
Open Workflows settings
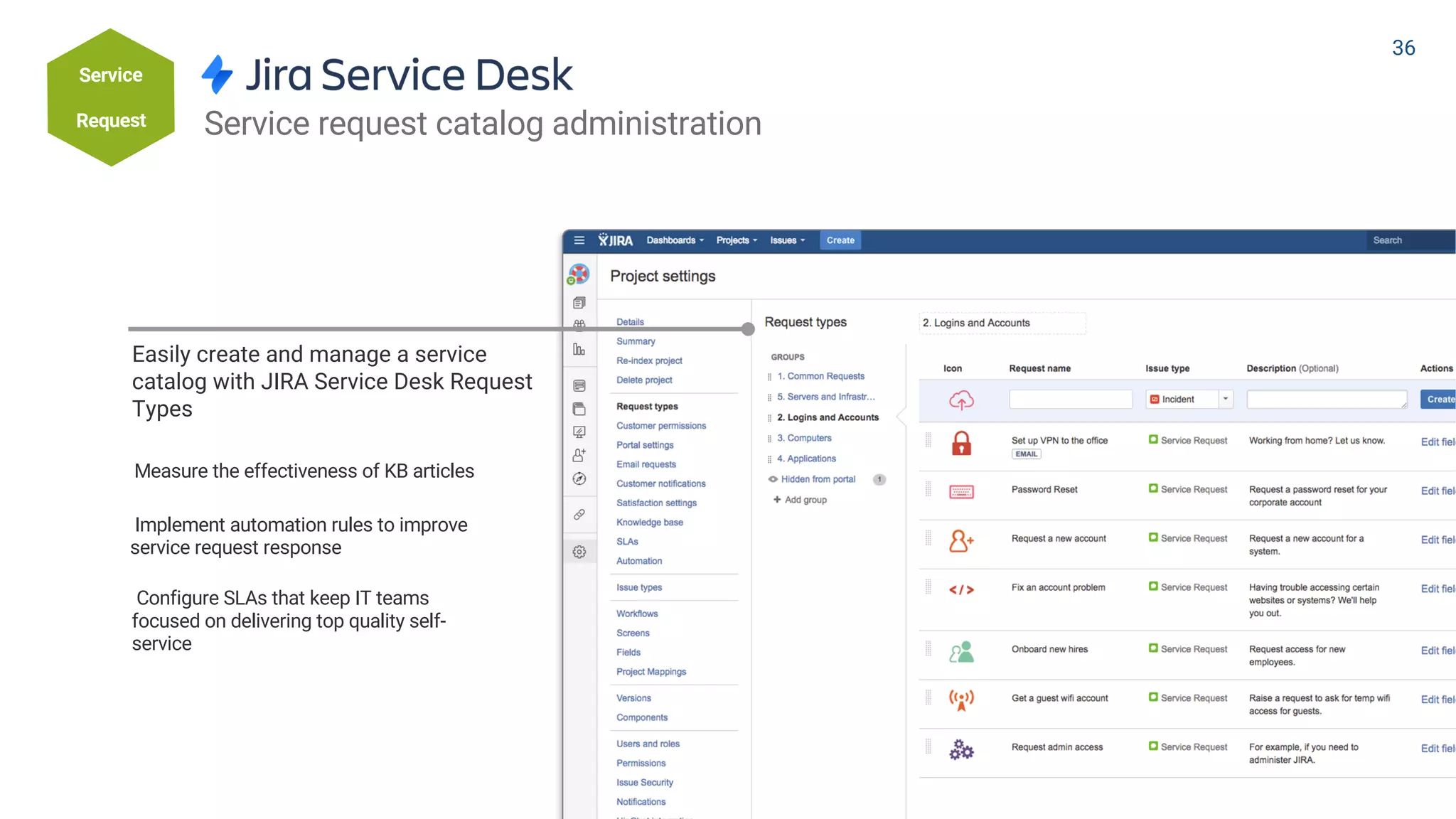(x=637, y=614)
